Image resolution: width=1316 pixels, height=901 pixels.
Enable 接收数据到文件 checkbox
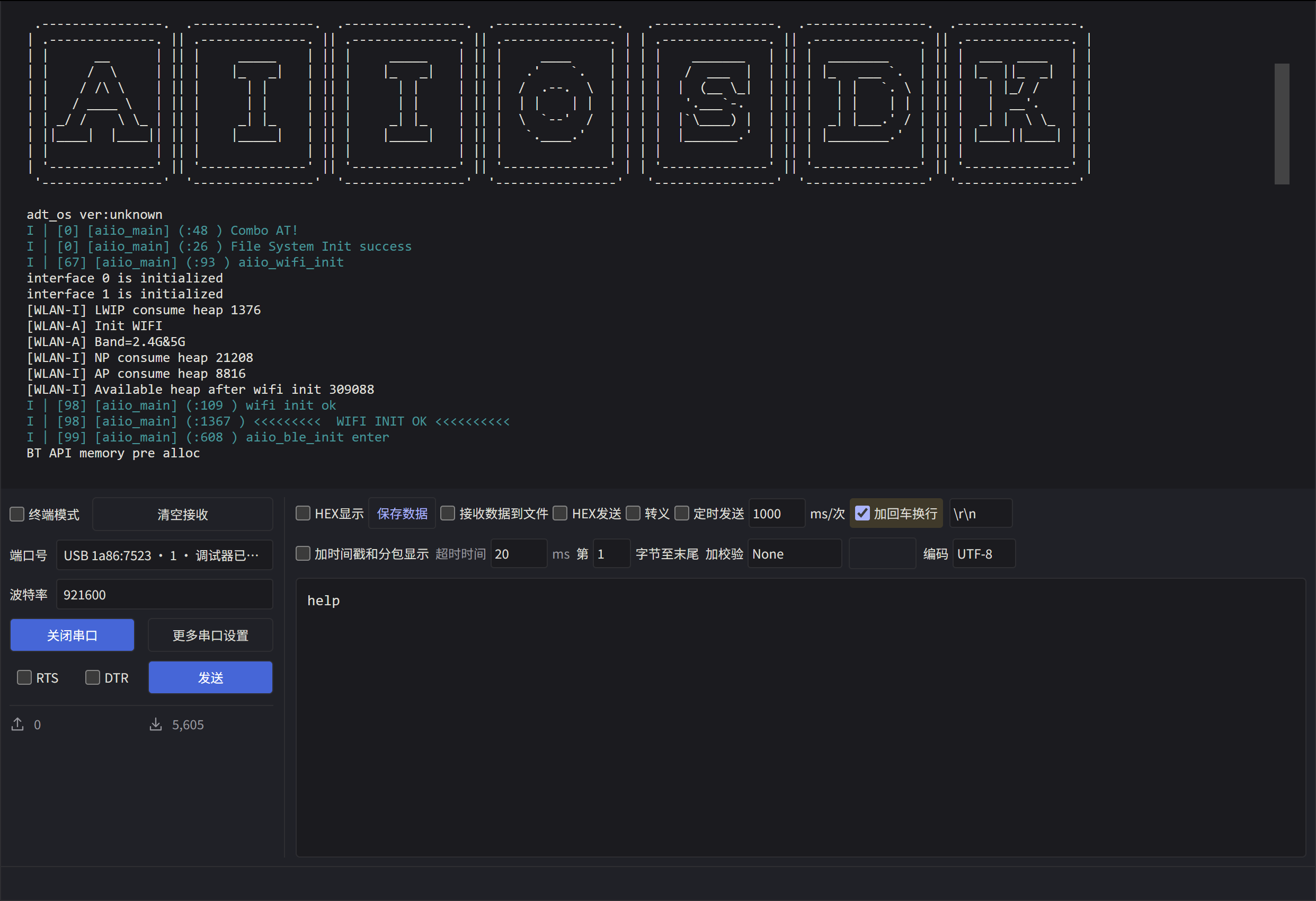click(447, 514)
